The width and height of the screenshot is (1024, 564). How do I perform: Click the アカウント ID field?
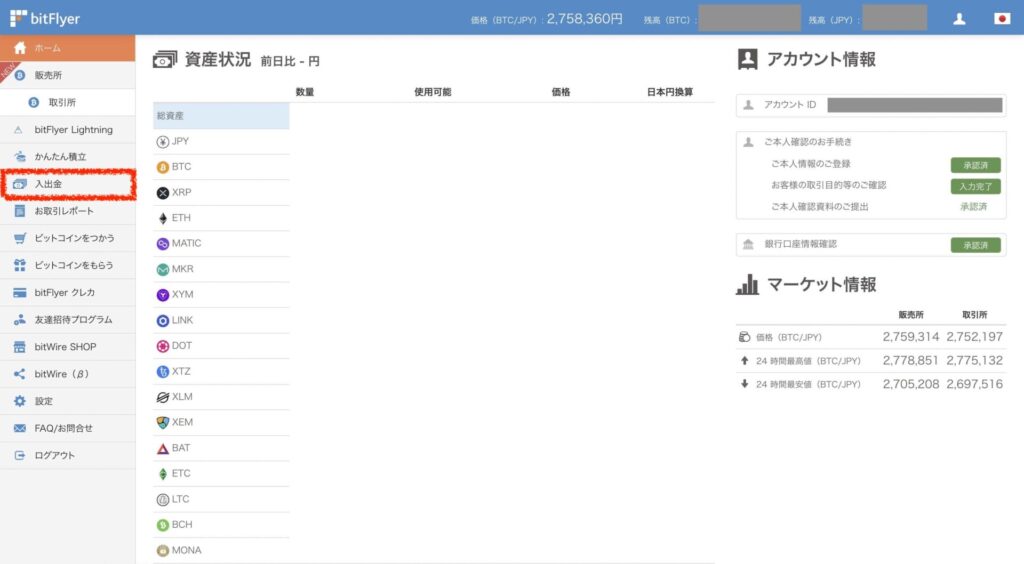click(x=871, y=105)
